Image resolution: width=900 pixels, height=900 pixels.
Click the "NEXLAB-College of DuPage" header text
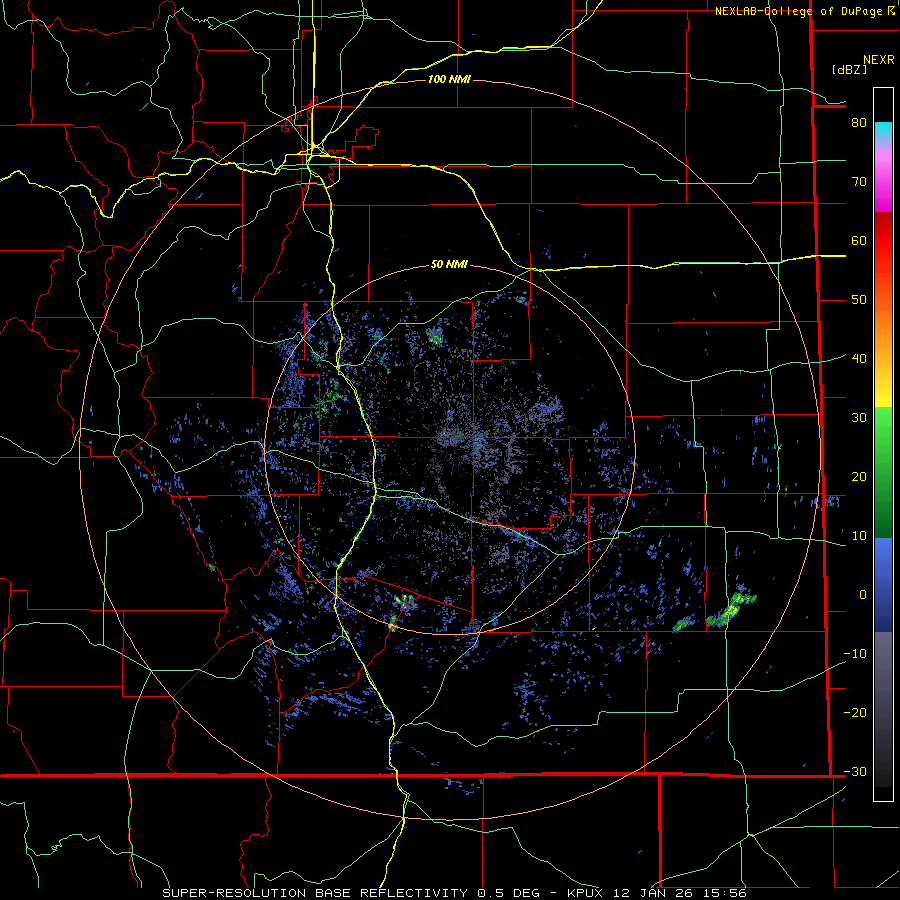click(800, 11)
